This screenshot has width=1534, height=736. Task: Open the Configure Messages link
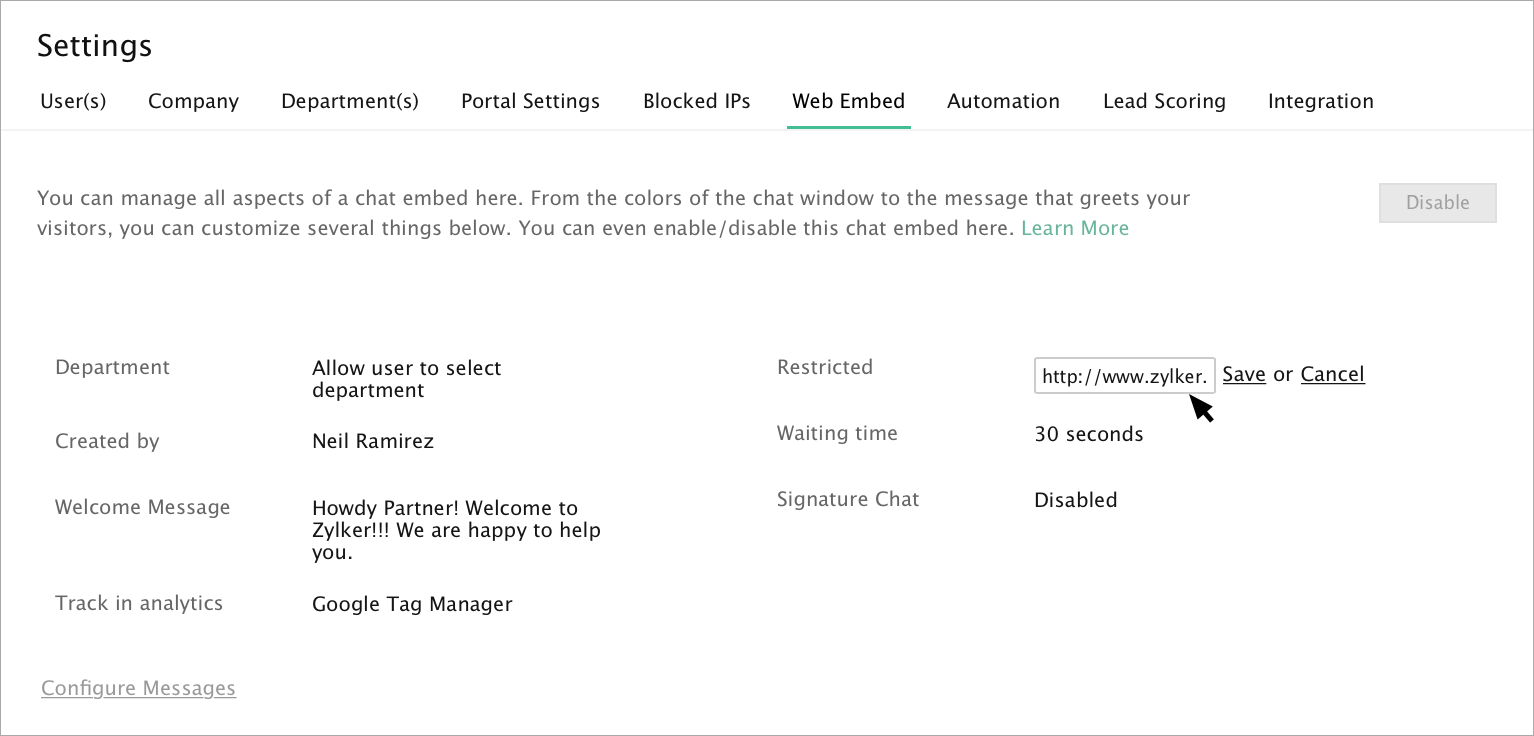click(138, 688)
